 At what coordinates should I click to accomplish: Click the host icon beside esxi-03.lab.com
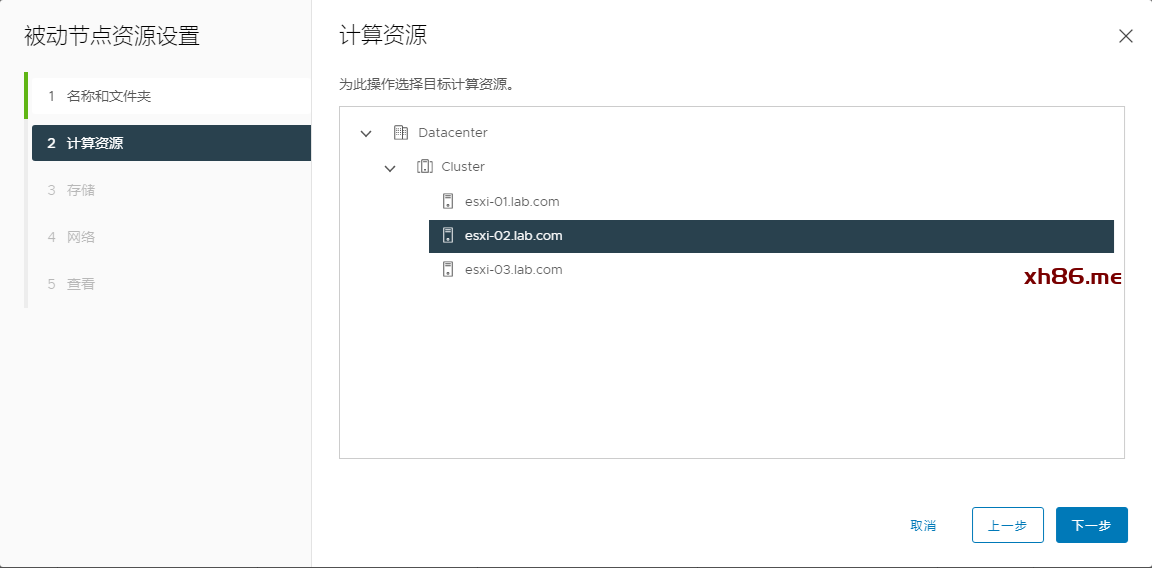click(x=448, y=270)
